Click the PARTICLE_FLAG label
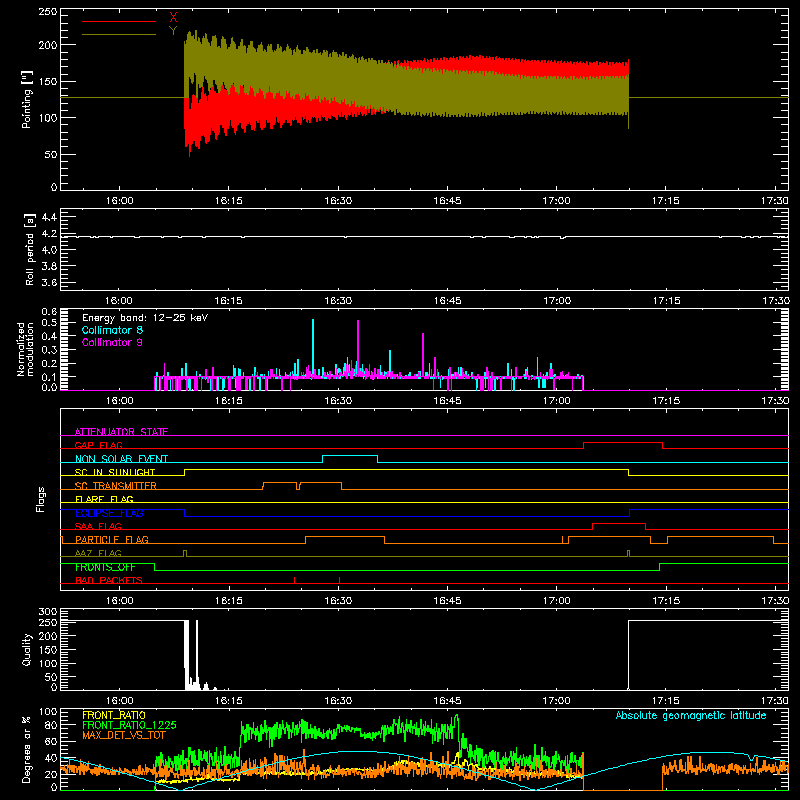Viewport: 800px width, 800px height. [112, 540]
